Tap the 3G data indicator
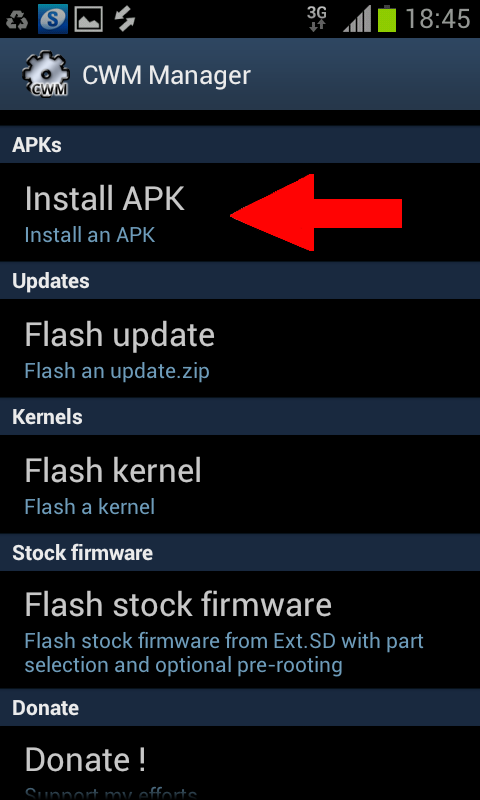This screenshot has width=480, height=800. (317, 19)
